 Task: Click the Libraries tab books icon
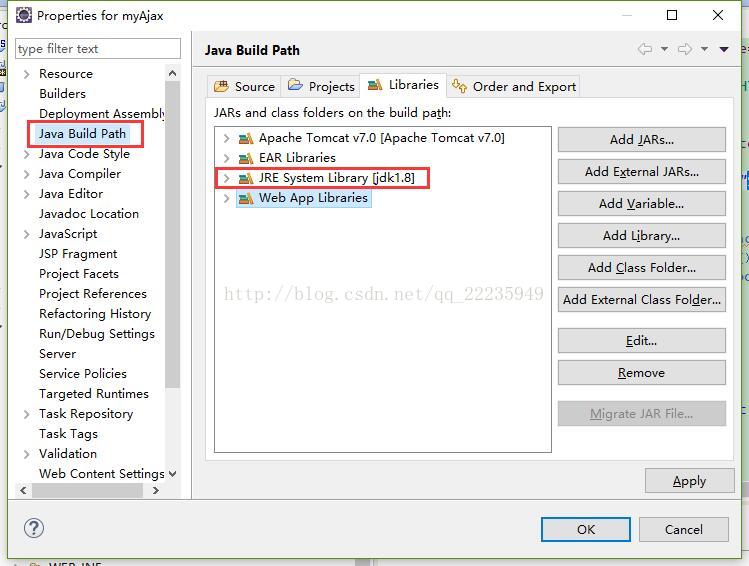point(375,85)
